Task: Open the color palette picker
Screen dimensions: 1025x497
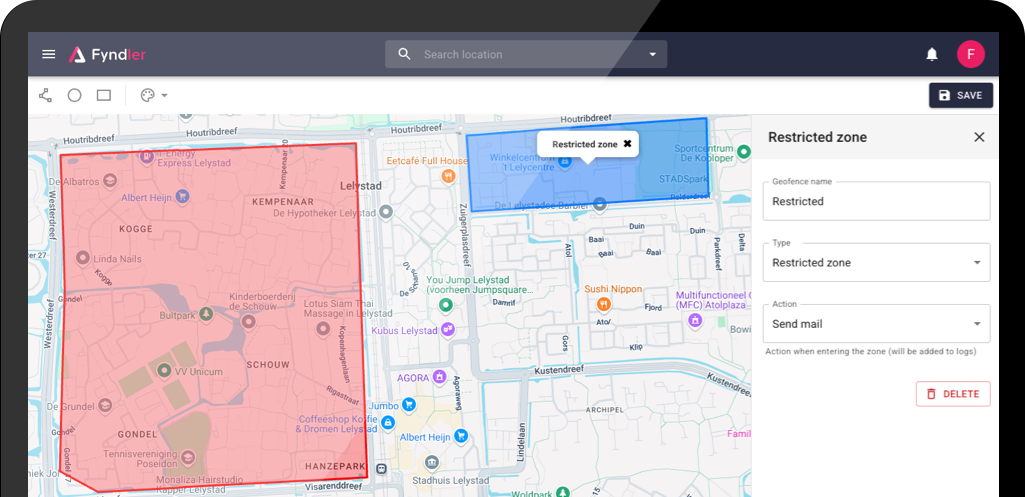Action: point(153,95)
